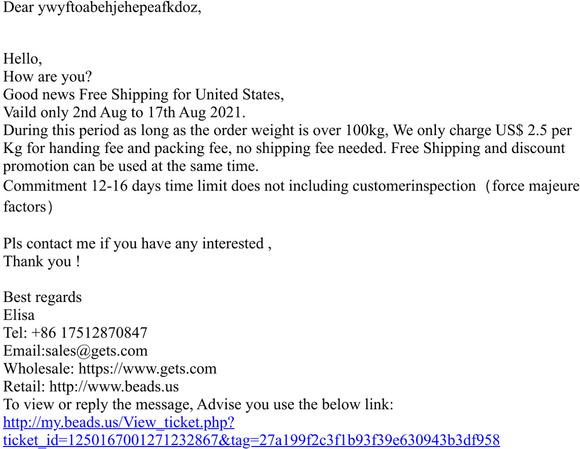Click the word 'customerinspection'

pos(414,186)
